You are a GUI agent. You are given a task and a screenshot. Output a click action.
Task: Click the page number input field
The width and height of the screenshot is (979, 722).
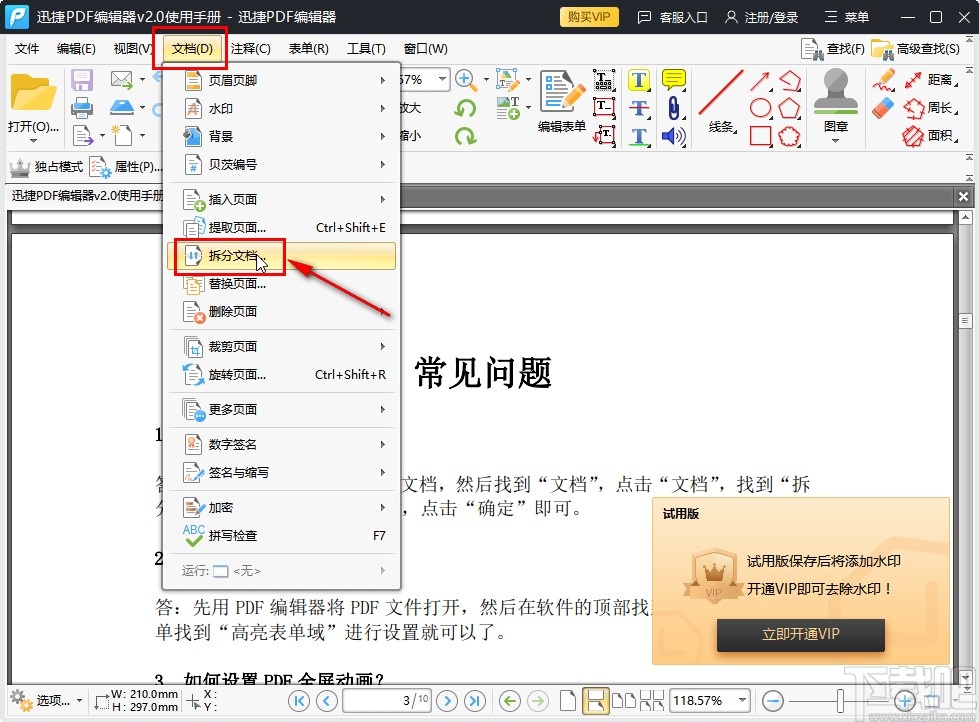tap(386, 701)
